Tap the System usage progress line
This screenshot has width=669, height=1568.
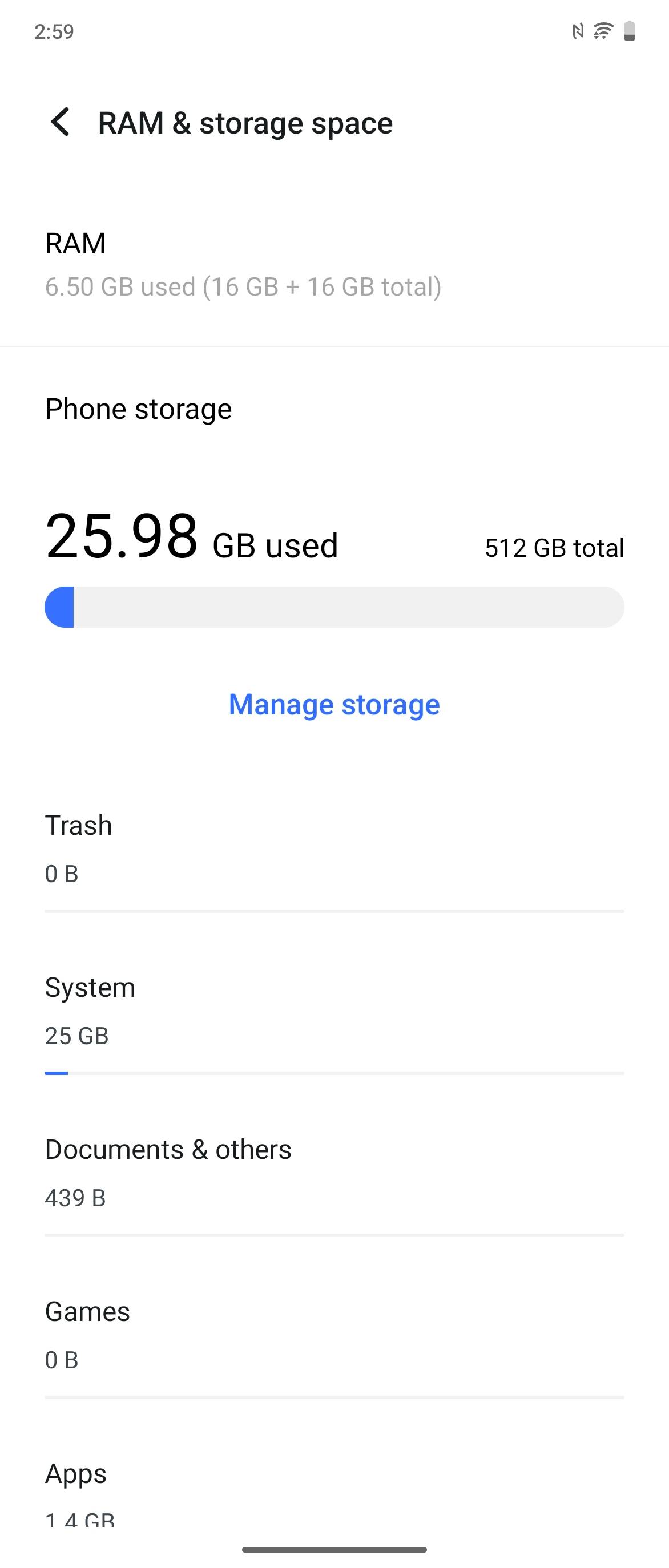tap(334, 1073)
